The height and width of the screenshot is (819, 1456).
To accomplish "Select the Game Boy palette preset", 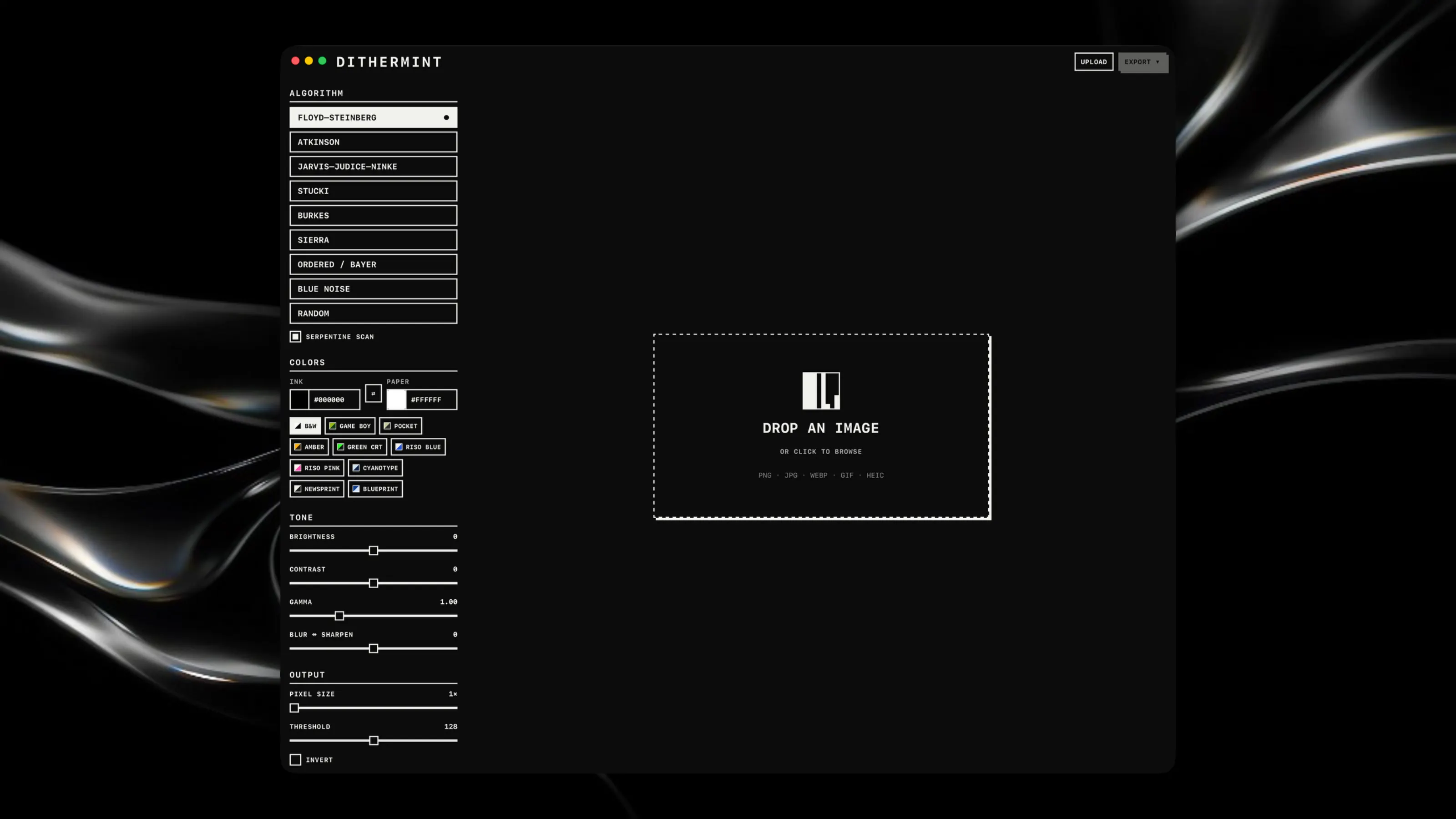I will point(350,425).
